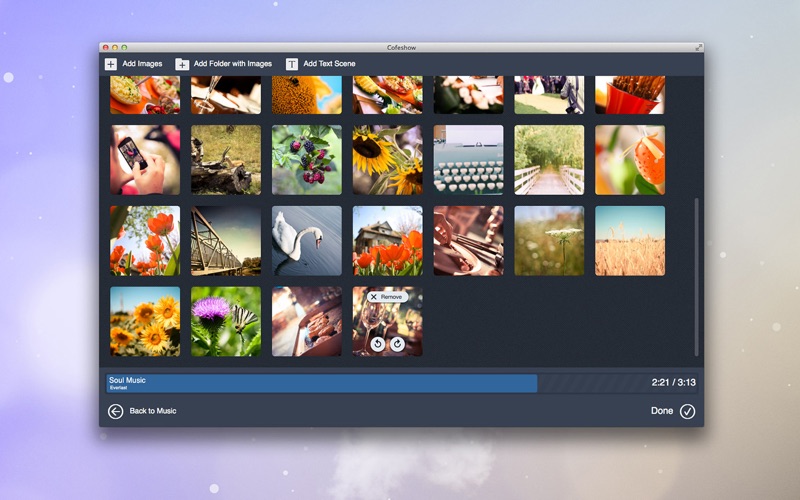The height and width of the screenshot is (500, 800).
Task: Select the blackberries photo
Action: point(307,160)
